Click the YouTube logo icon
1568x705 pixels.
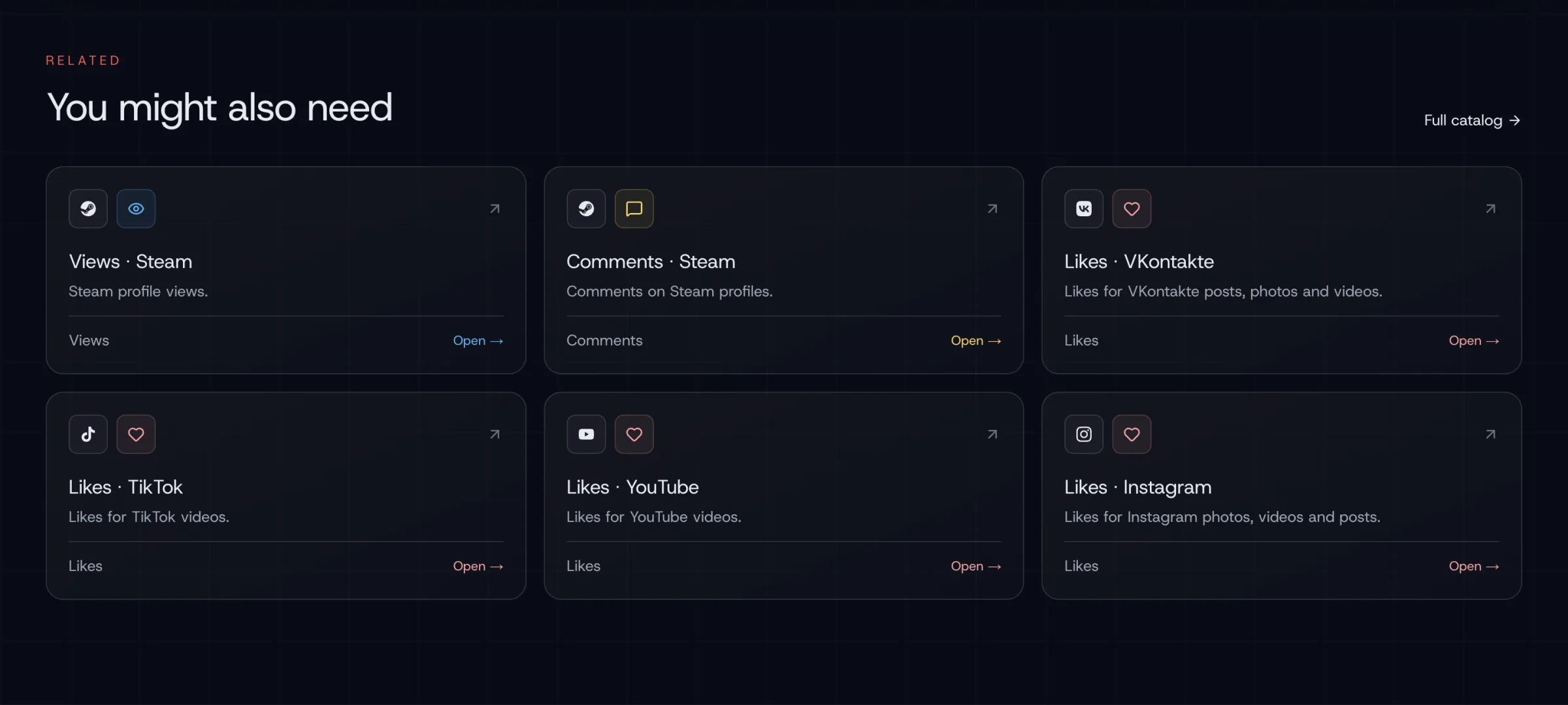coord(586,434)
